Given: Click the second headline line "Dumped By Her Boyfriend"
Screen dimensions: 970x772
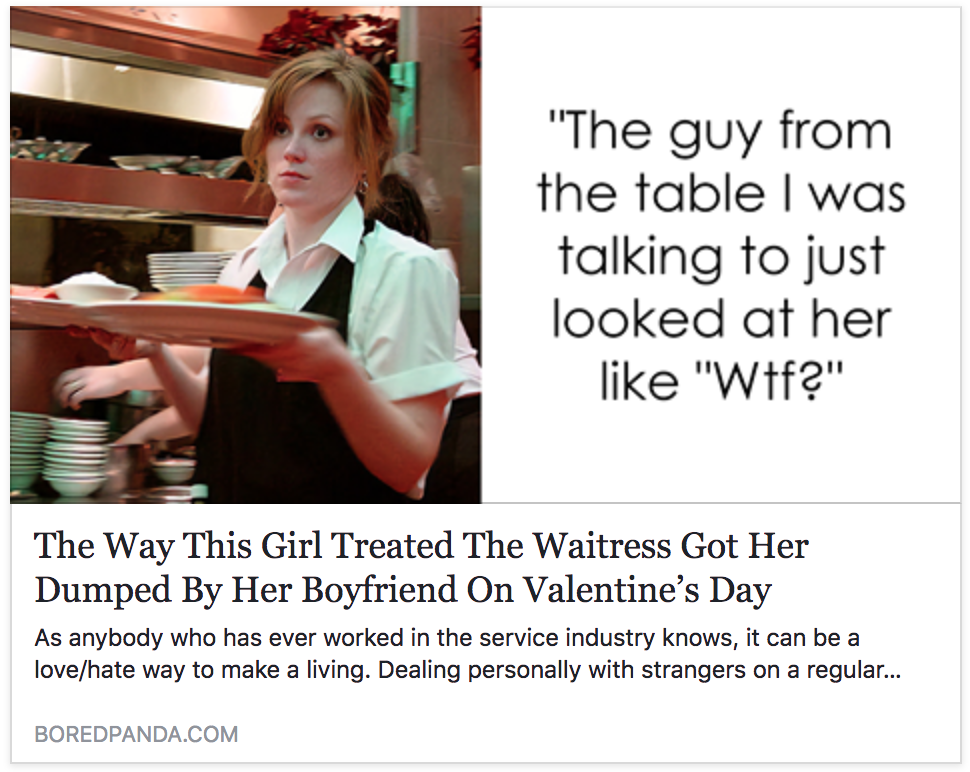Looking at the screenshot, I should (x=246, y=590).
